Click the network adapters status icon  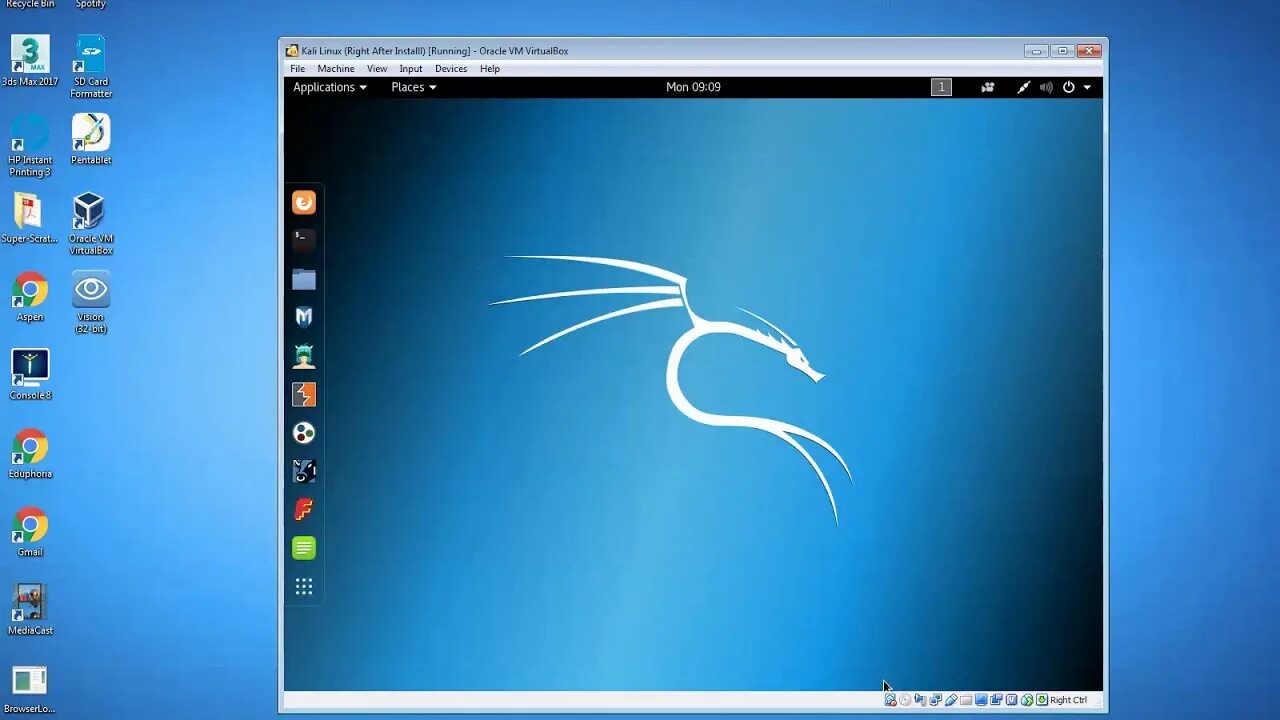point(935,700)
